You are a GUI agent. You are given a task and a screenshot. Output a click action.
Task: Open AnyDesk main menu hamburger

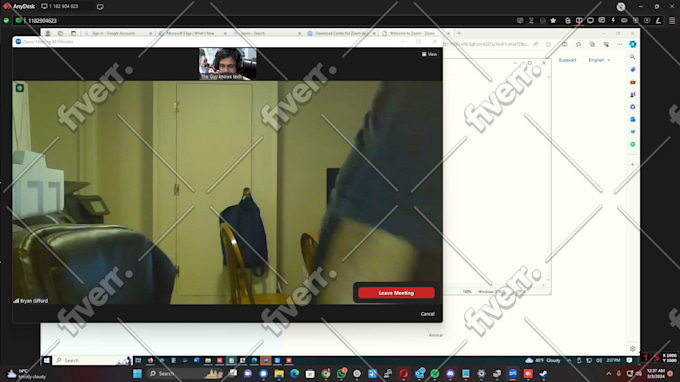672,20
